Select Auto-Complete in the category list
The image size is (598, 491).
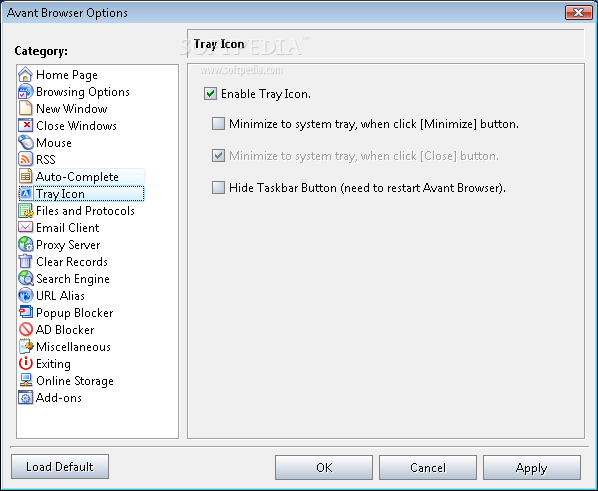77,177
